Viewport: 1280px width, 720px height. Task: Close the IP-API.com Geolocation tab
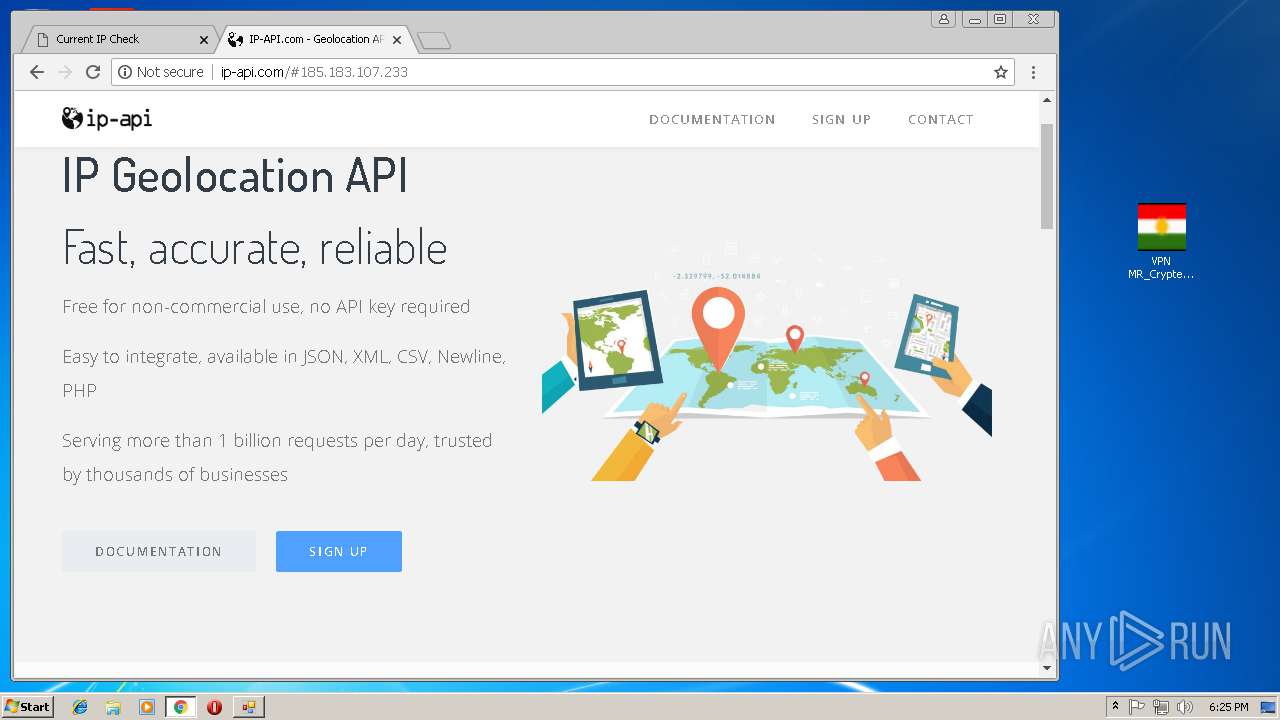click(x=397, y=40)
